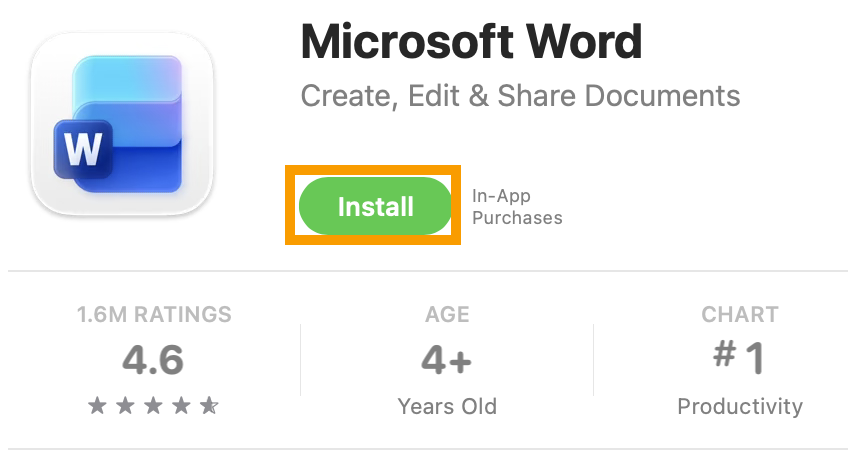Click the first rating star
Viewport: 848px width, 460px height.
[x=98, y=406]
